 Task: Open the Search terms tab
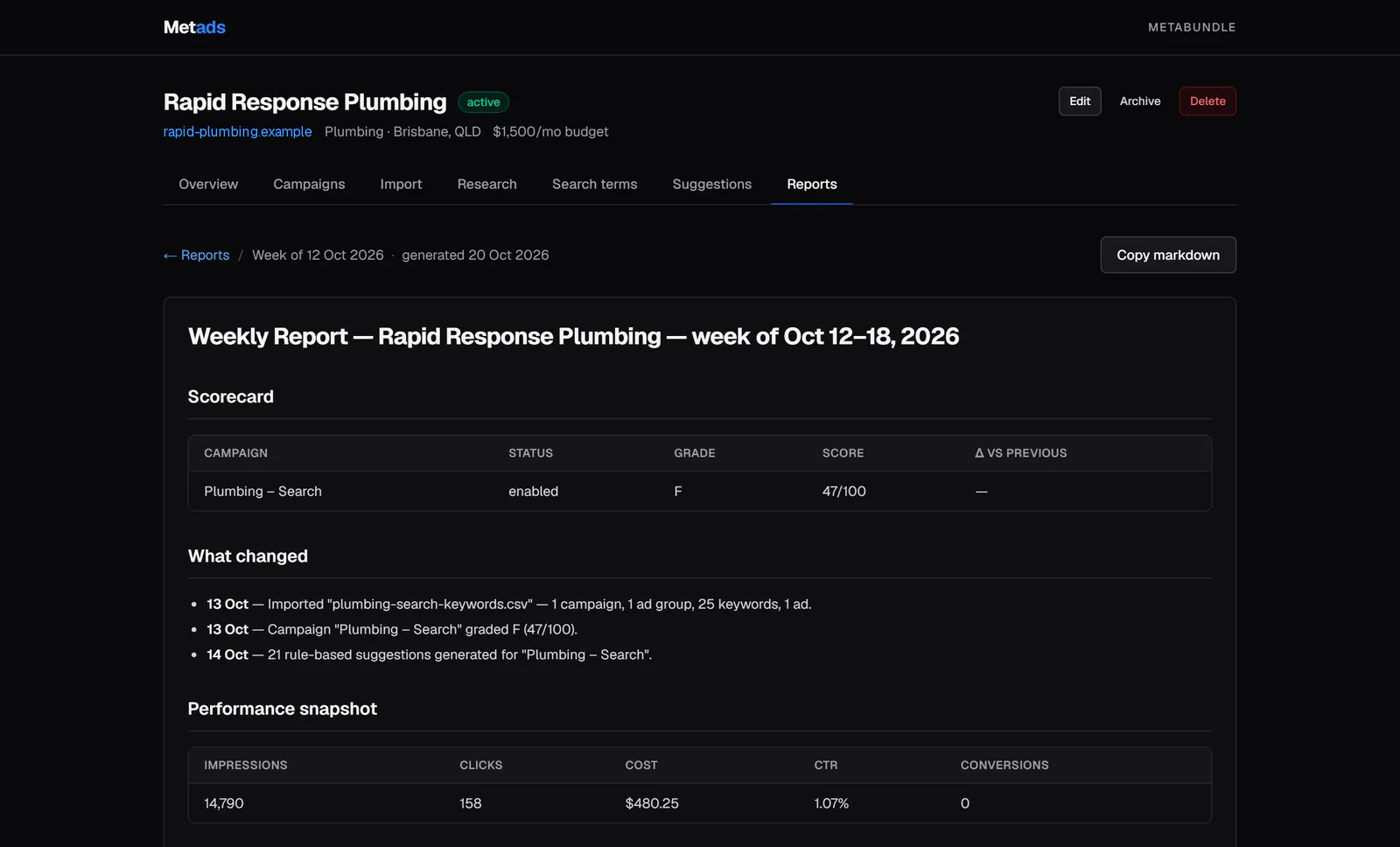pos(594,184)
